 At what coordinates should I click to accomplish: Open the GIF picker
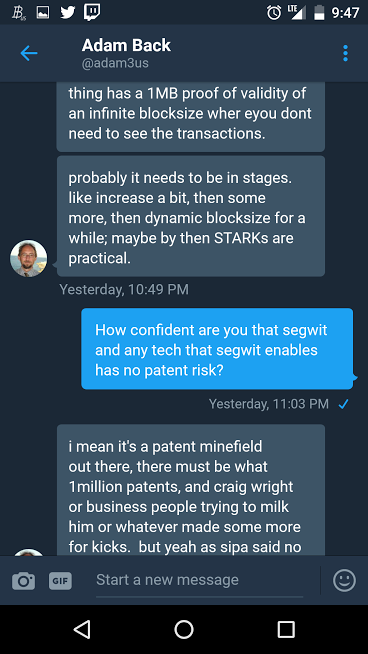click(60, 581)
